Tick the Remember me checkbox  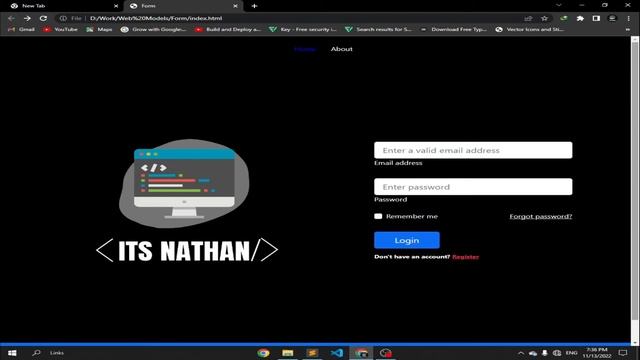378,216
